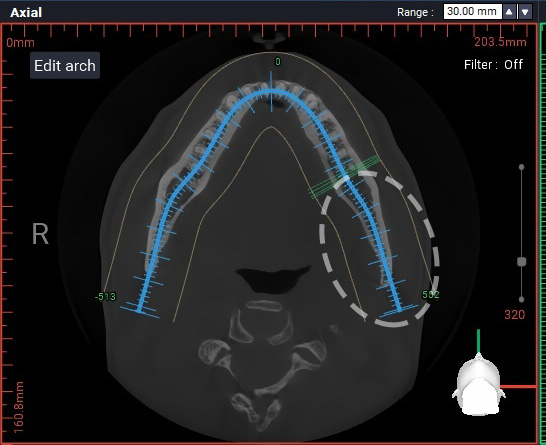546x445 pixels.
Task: Select the 502 arch endpoint label
Action: click(430, 295)
